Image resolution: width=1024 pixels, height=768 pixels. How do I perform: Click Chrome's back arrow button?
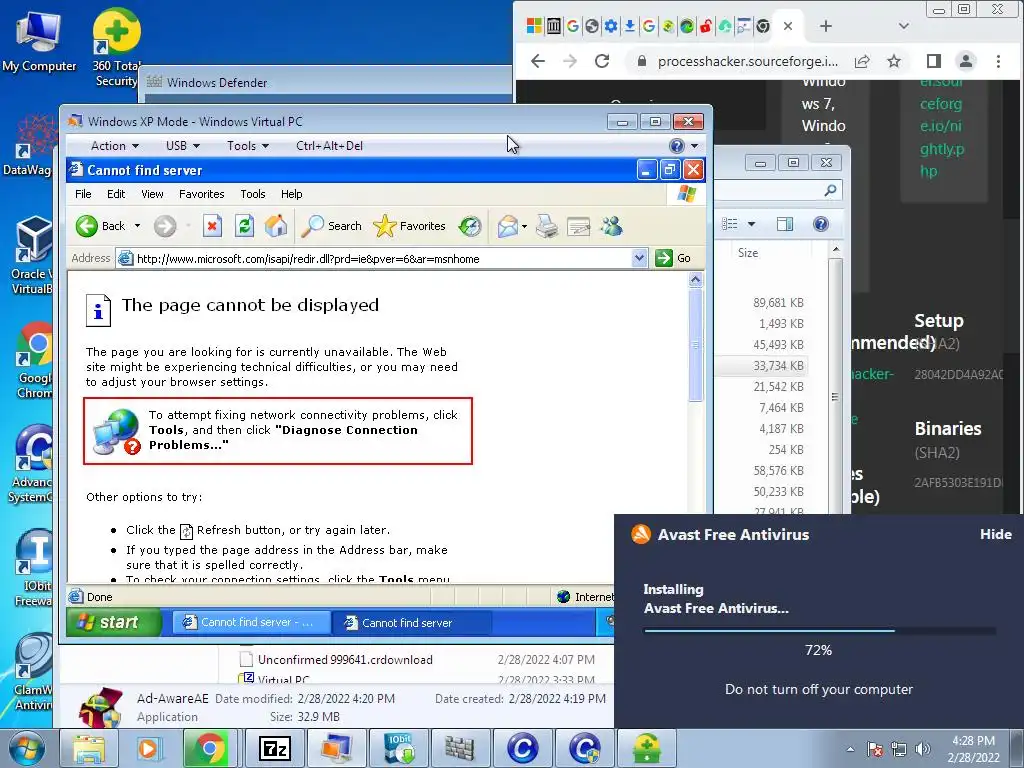point(537,61)
